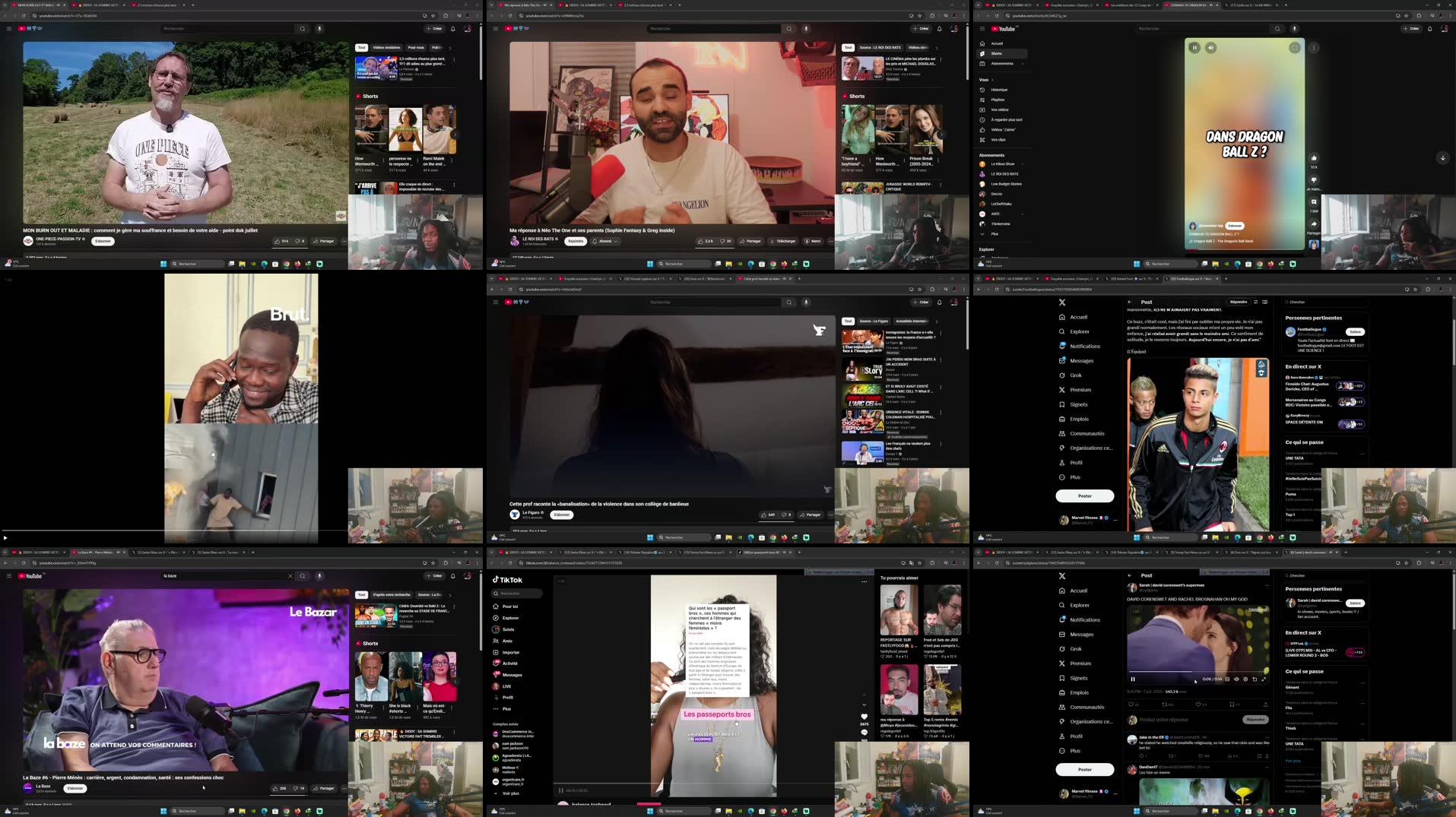1456x817 pixels.
Task: Go to next TikTok video with down chevron
Action: click(864, 705)
